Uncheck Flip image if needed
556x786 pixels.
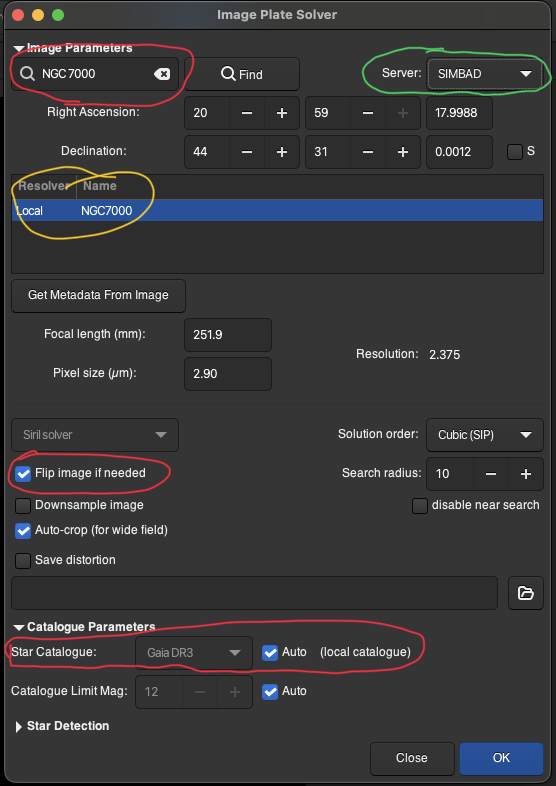pos(23,473)
